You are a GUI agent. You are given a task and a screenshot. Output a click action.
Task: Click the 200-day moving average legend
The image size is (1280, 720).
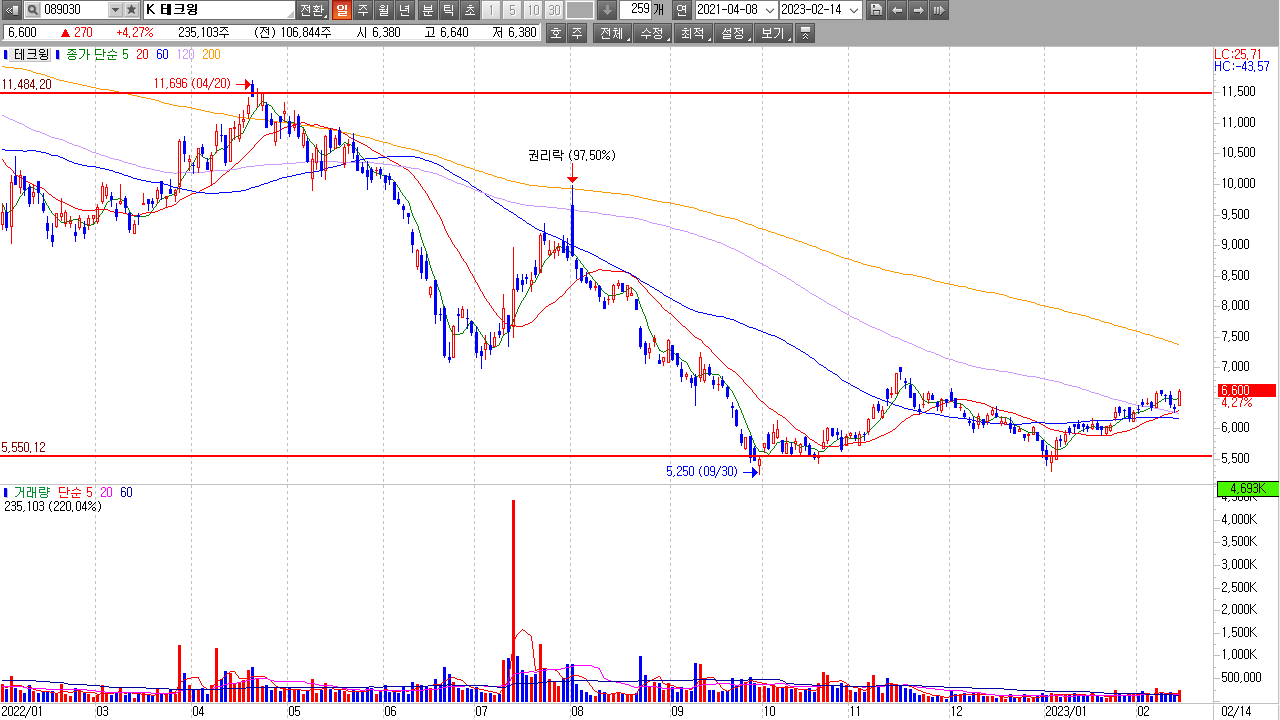(x=211, y=55)
